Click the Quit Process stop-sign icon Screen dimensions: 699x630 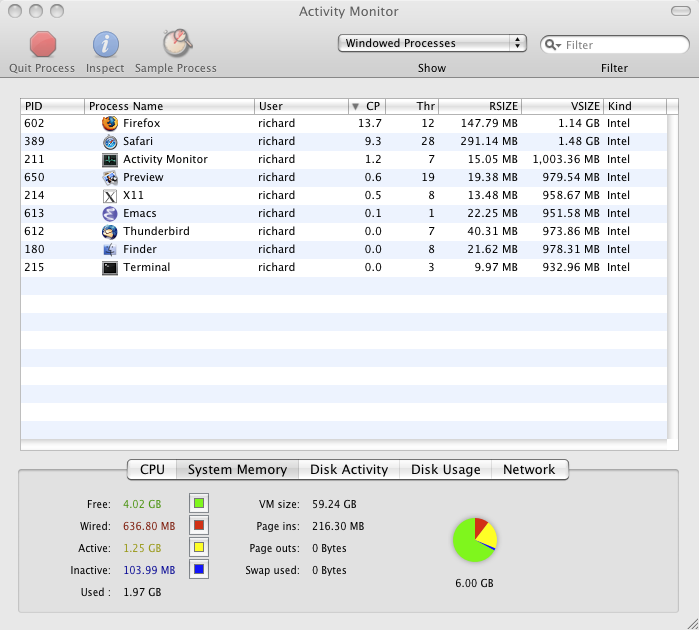42,44
